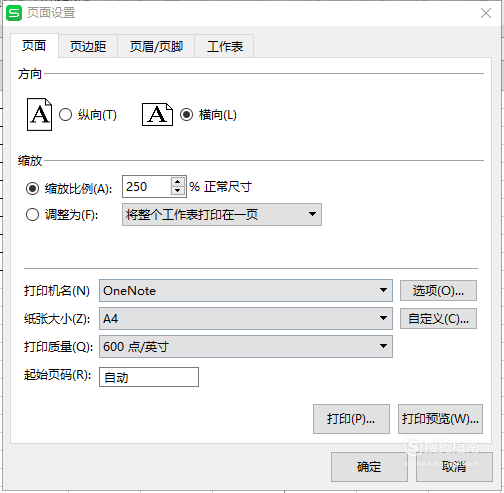
Task: Click the 纸张大小(Z): label
Action: point(57,319)
